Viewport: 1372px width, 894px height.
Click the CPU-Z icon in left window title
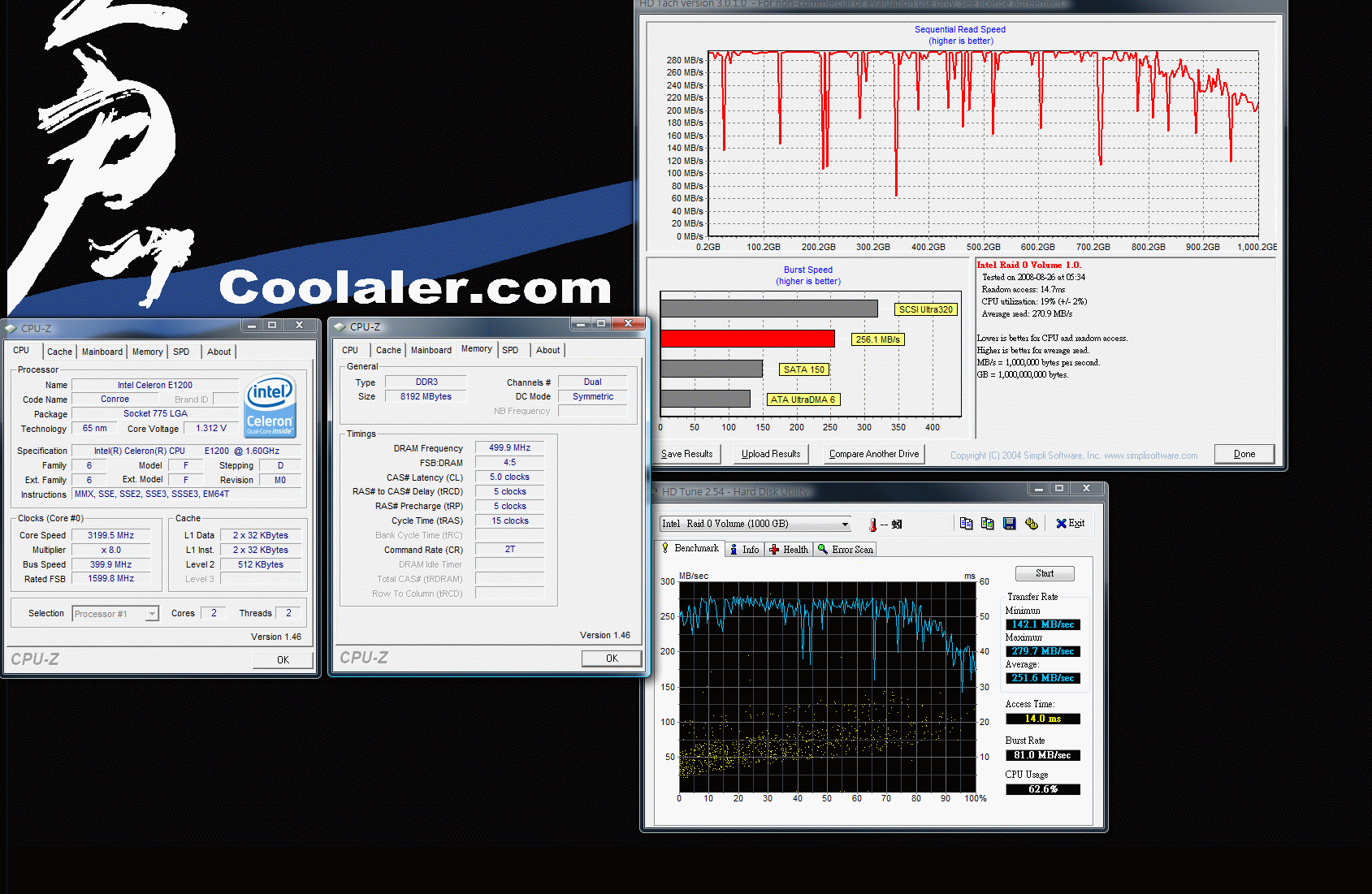11,328
